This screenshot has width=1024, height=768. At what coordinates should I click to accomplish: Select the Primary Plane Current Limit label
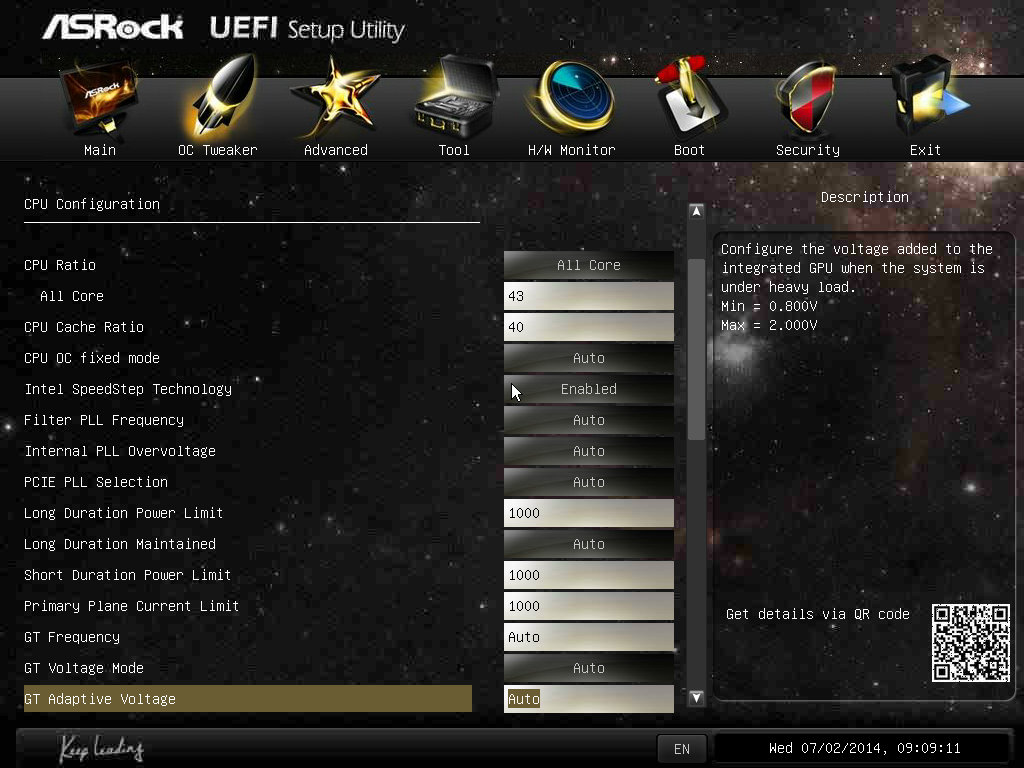pyautogui.click(x=131, y=606)
